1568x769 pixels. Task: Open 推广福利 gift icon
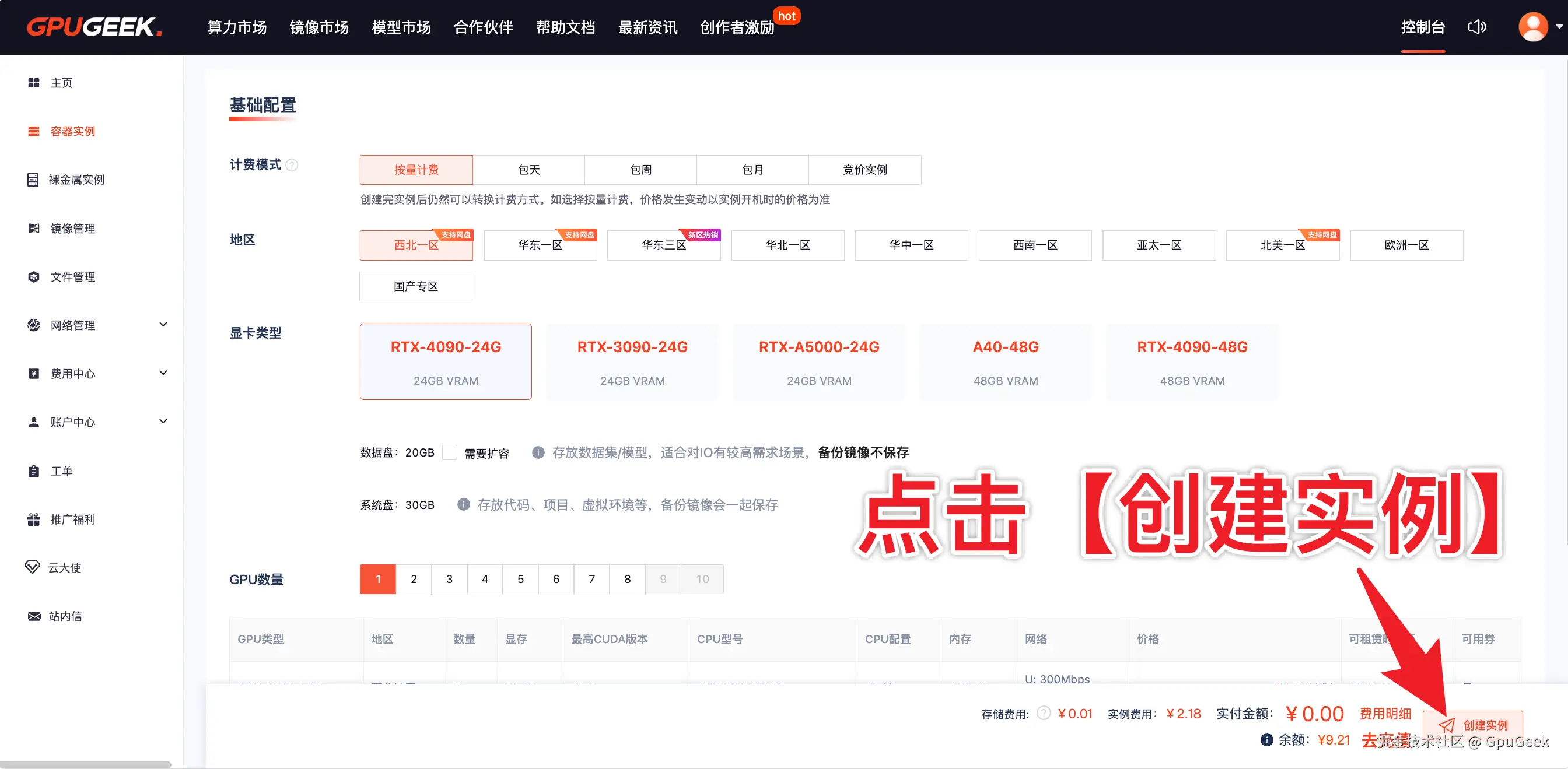coord(33,519)
